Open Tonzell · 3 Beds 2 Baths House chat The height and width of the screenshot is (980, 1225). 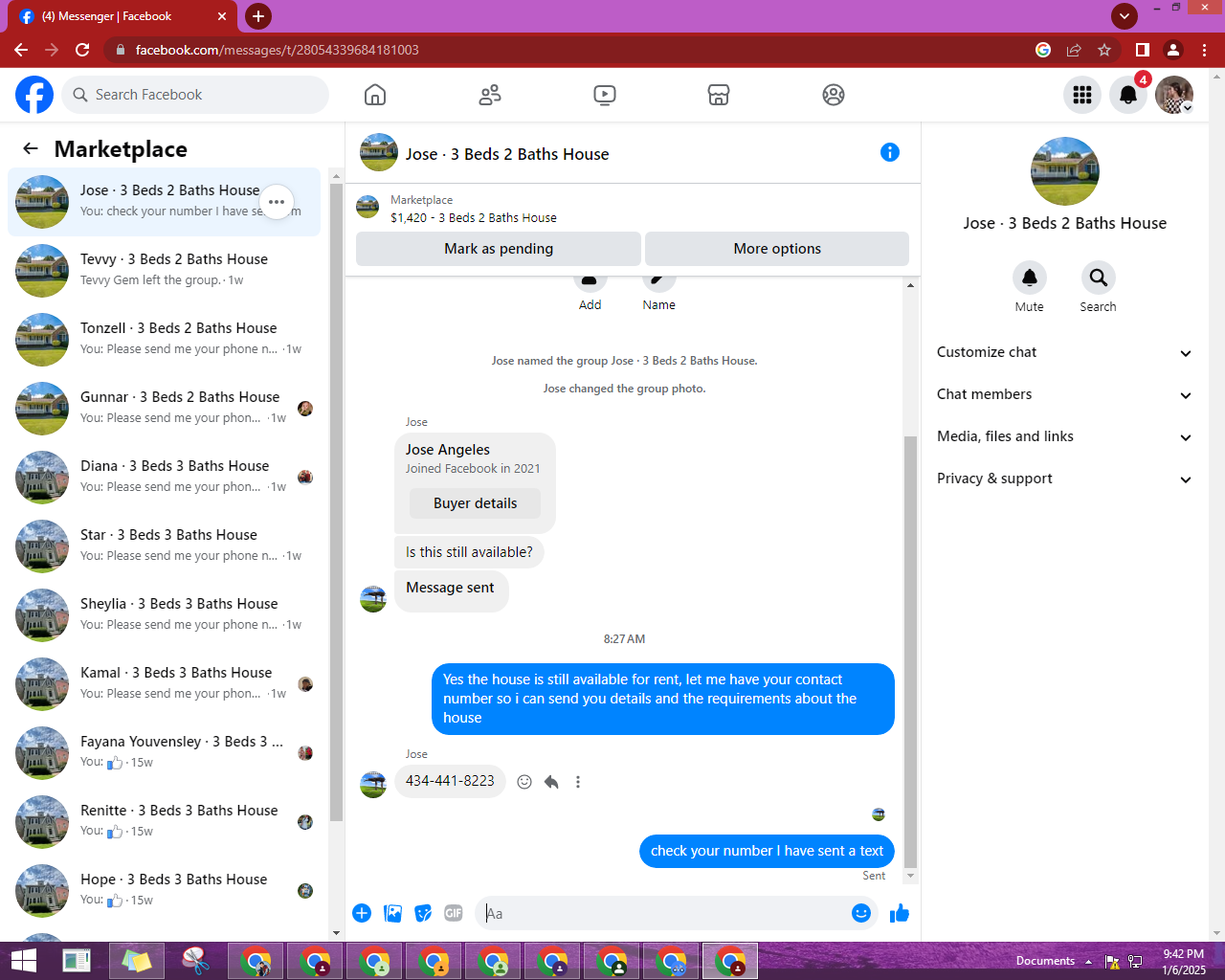coord(165,340)
